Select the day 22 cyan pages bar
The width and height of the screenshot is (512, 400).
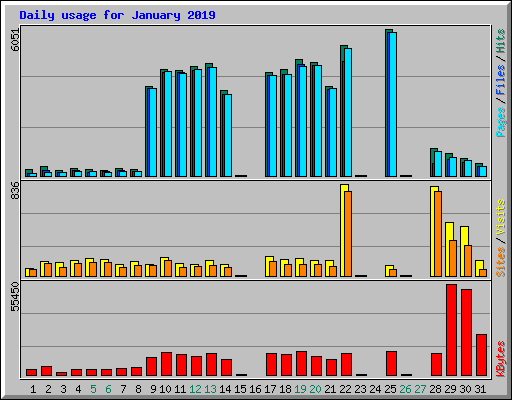tap(348, 112)
